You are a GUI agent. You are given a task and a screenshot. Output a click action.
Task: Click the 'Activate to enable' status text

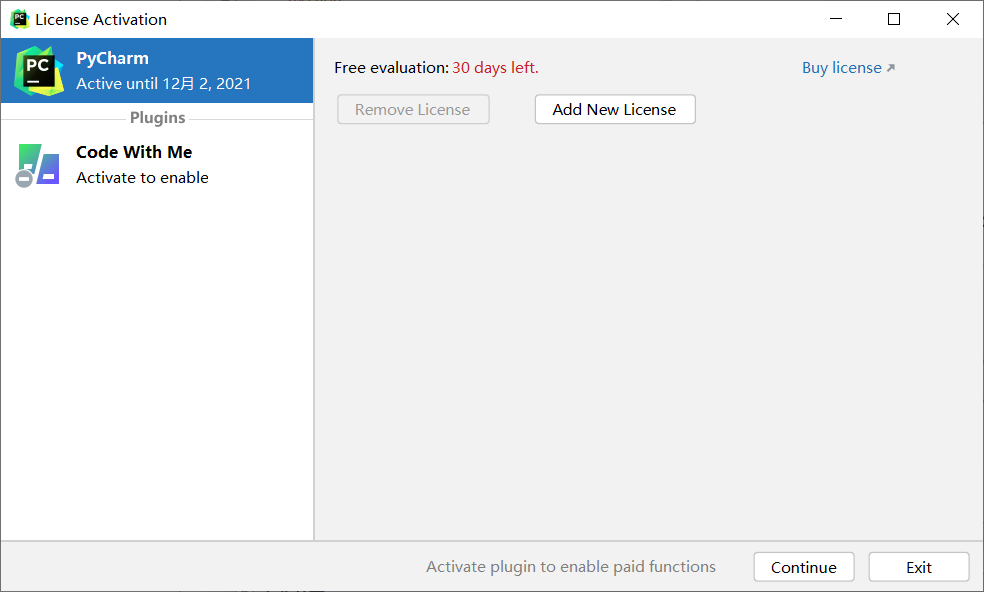pos(142,178)
